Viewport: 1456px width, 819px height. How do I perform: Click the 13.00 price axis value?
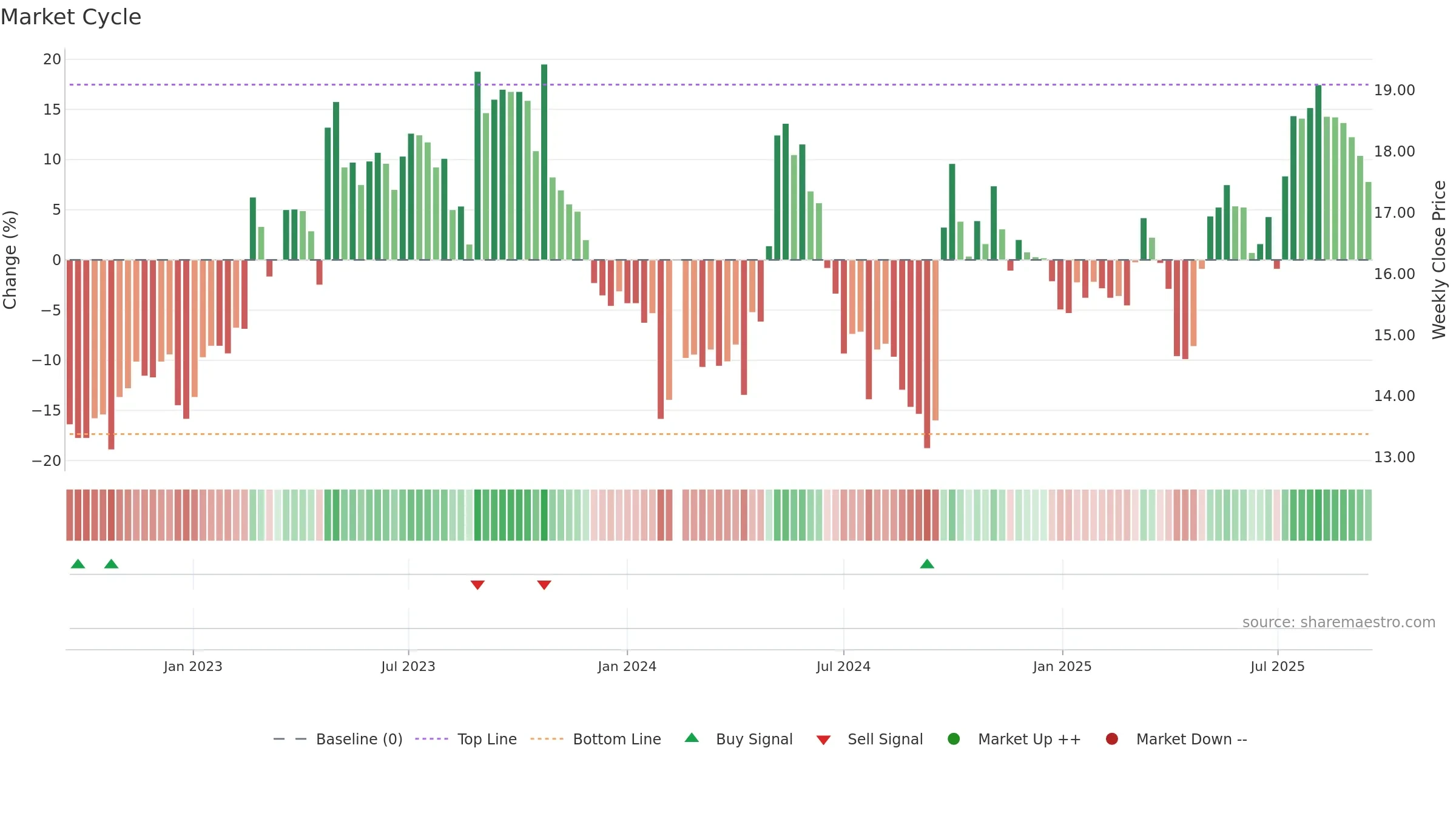pyautogui.click(x=1394, y=457)
